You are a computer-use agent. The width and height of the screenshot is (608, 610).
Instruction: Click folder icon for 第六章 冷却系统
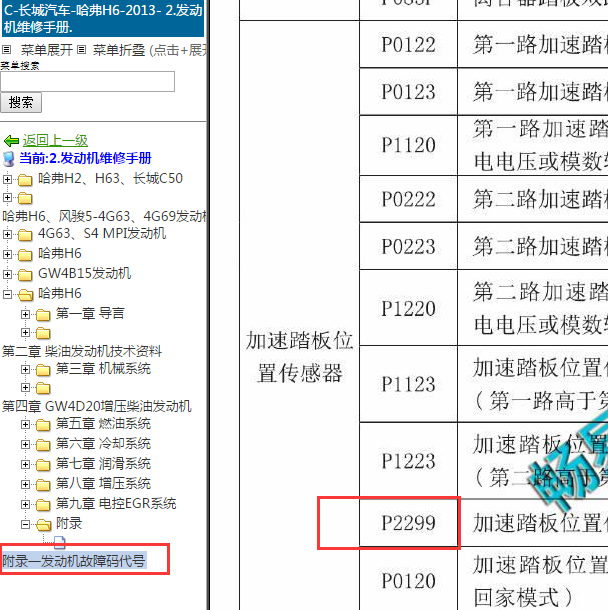(43, 445)
